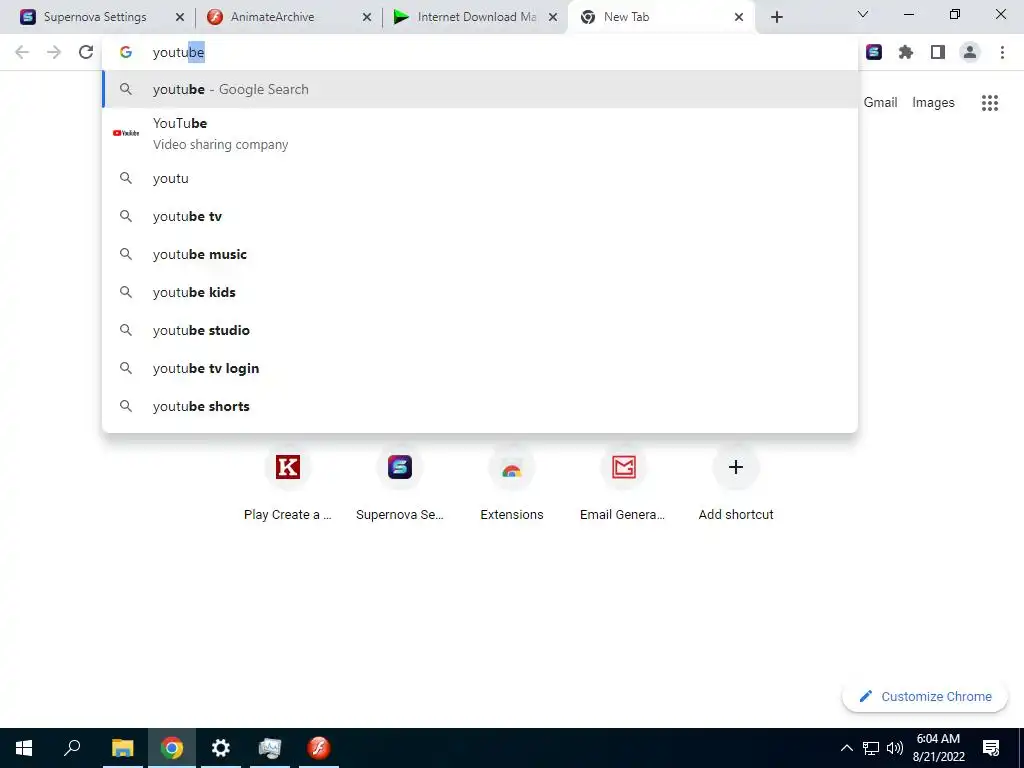
Task: Show hidden system tray icons
Action: click(x=846, y=748)
